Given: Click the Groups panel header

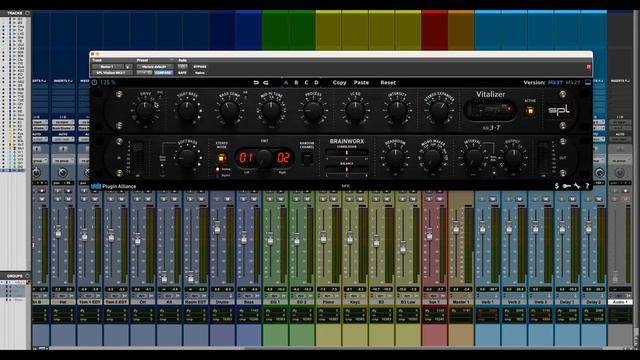Looking at the screenshot, I should [15, 276].
